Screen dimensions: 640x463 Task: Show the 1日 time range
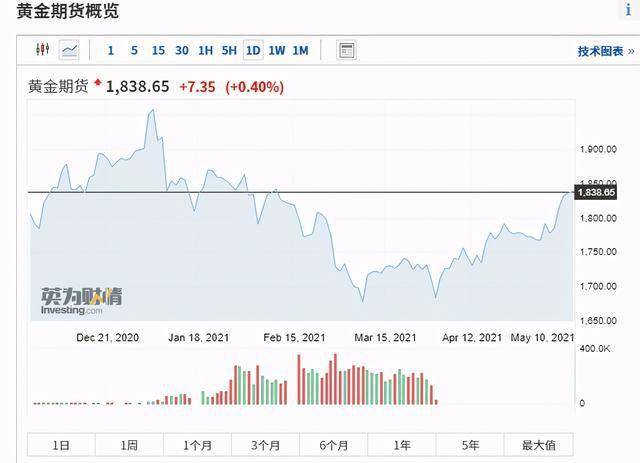tap(61, 445)
